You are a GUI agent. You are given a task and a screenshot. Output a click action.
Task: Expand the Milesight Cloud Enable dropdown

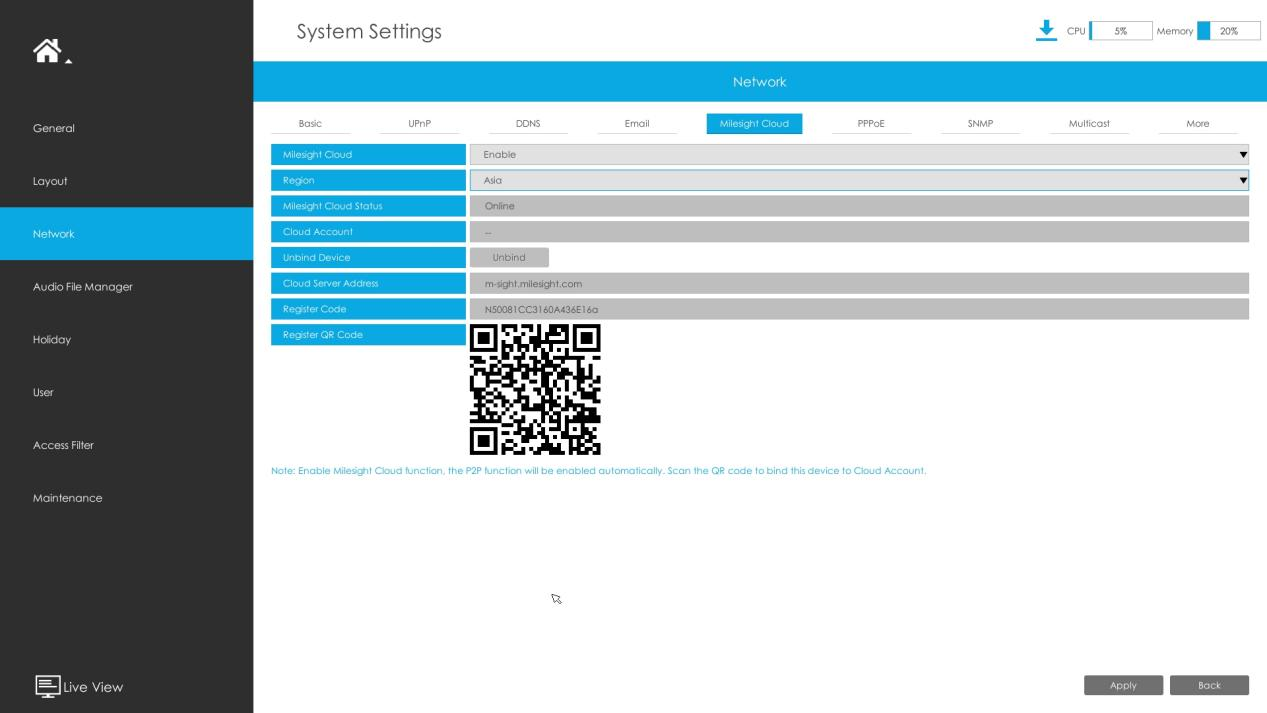pyautogui.click(x=859, y=155)
